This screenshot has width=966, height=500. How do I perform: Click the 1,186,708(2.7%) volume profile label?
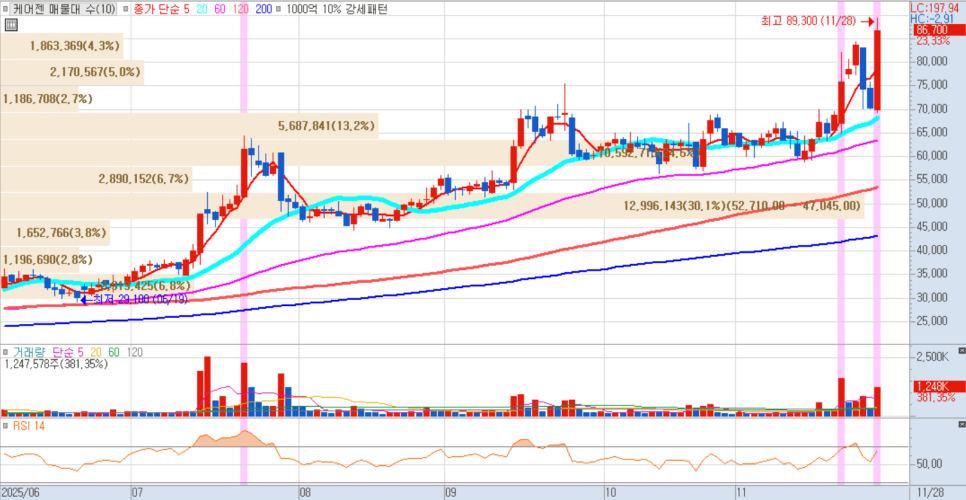click(48, 99)
